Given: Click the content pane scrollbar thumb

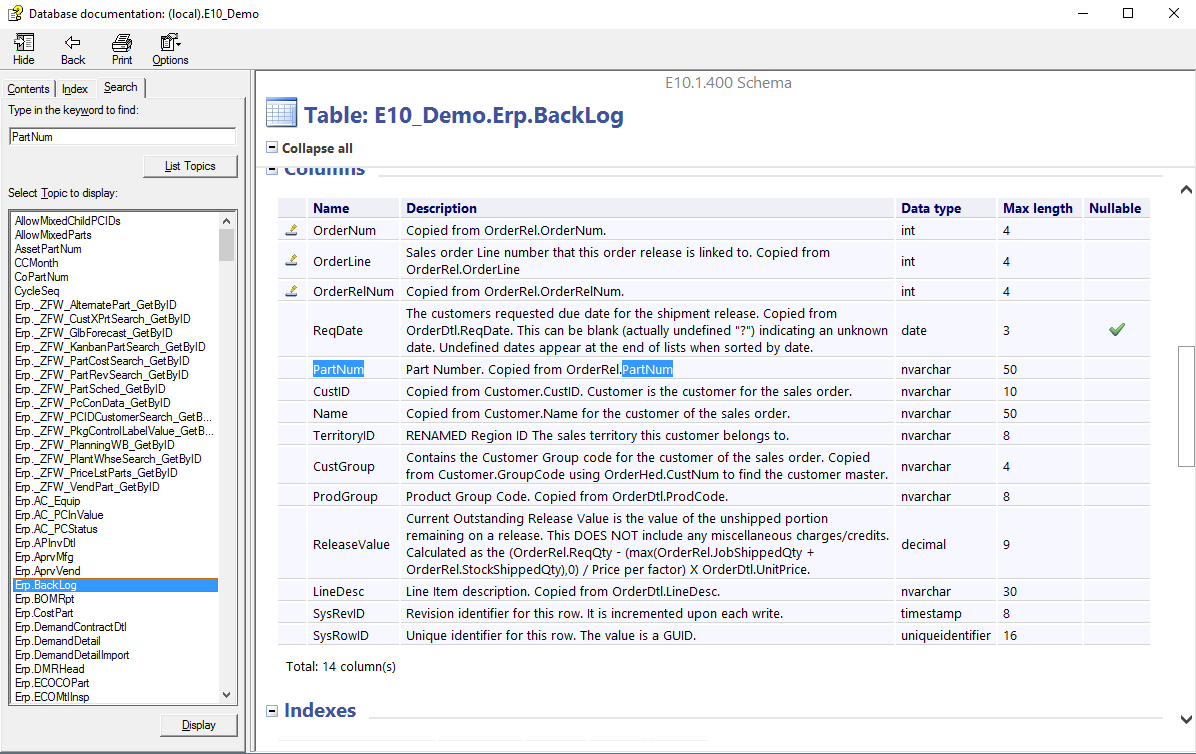Looking at the screenshot, I should click(1186, 406).
